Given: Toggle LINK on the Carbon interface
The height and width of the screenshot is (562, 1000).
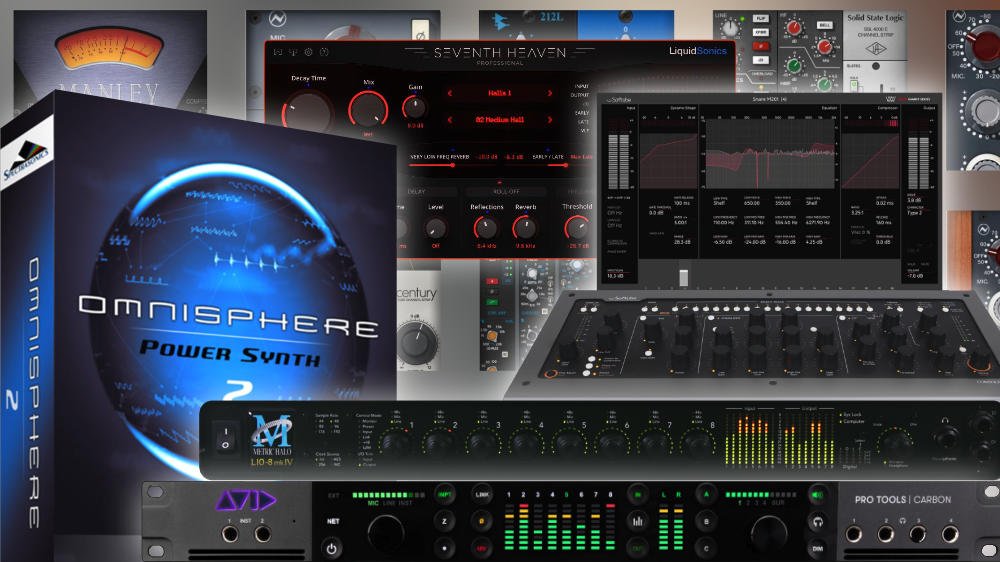Looking at the screenshot, I should tap(482, 494).
